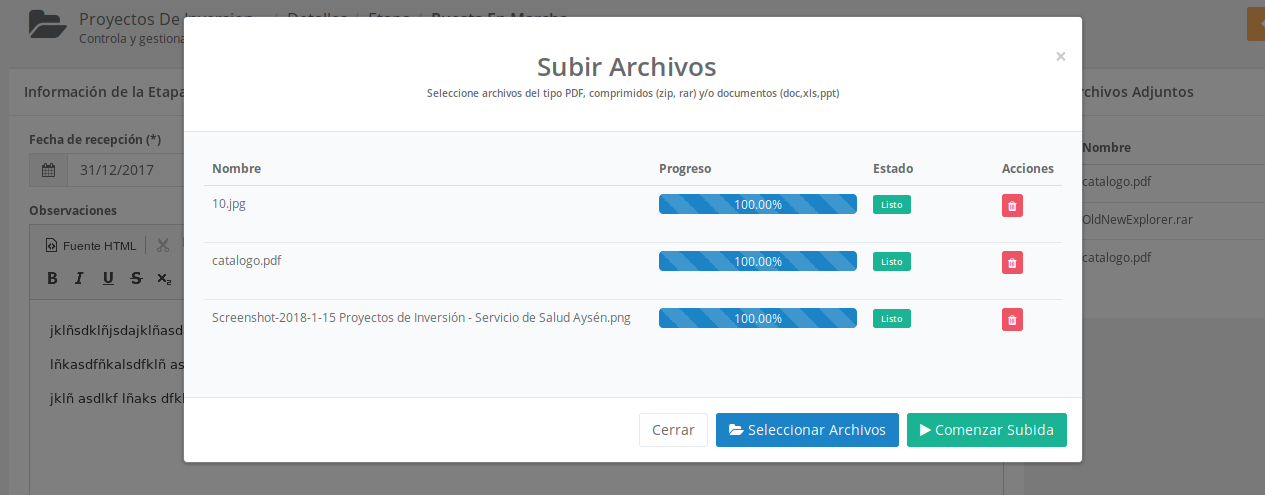Click the catalogo.pdf file name in the list
The width and height of the screenshot is (1265, 495).
[246, 260]
